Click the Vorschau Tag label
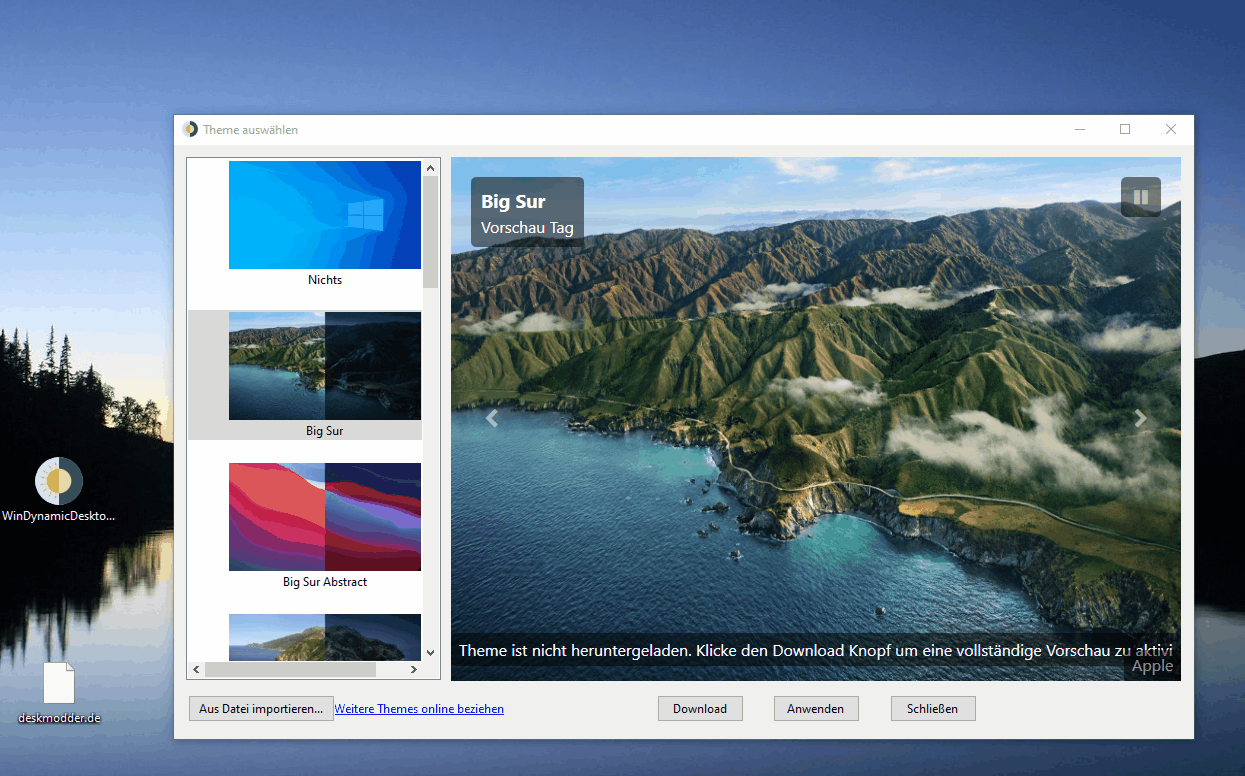 tap(527, 228)
